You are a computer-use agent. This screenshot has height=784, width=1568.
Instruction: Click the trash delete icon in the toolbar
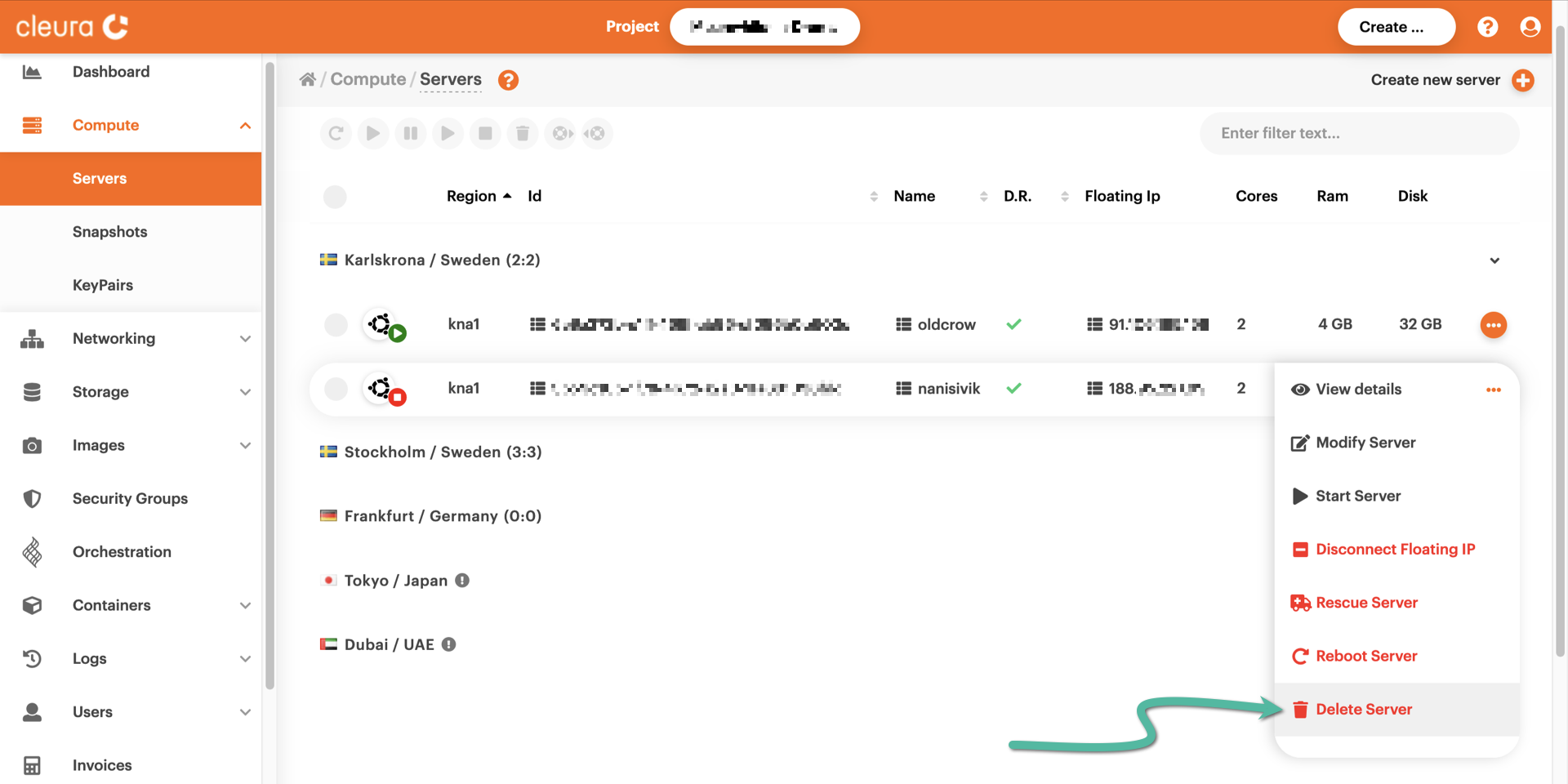coord(523,133)
